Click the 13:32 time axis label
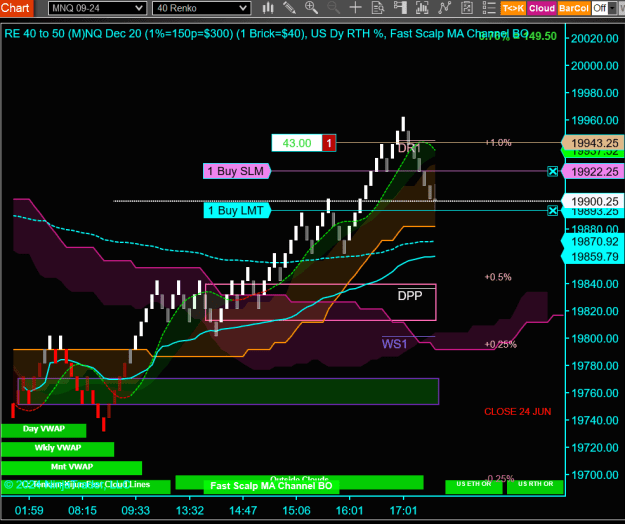Screen dimensions: 625x524 pyautogui.click(x=190, y=510)
